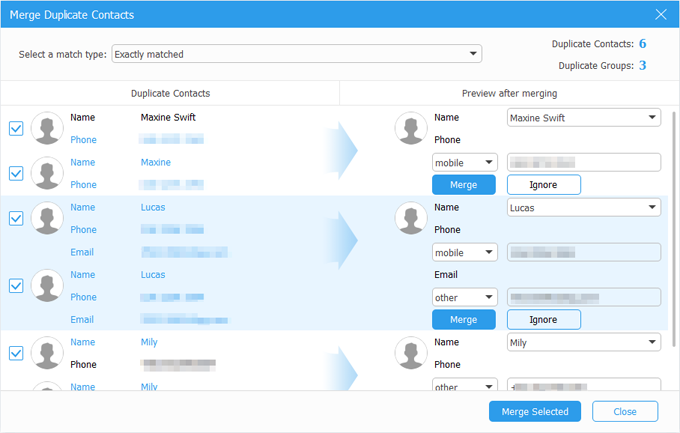Uncheck the Maxine Swift contact checkbox
680x433 pixels.
tap(16, 128)
